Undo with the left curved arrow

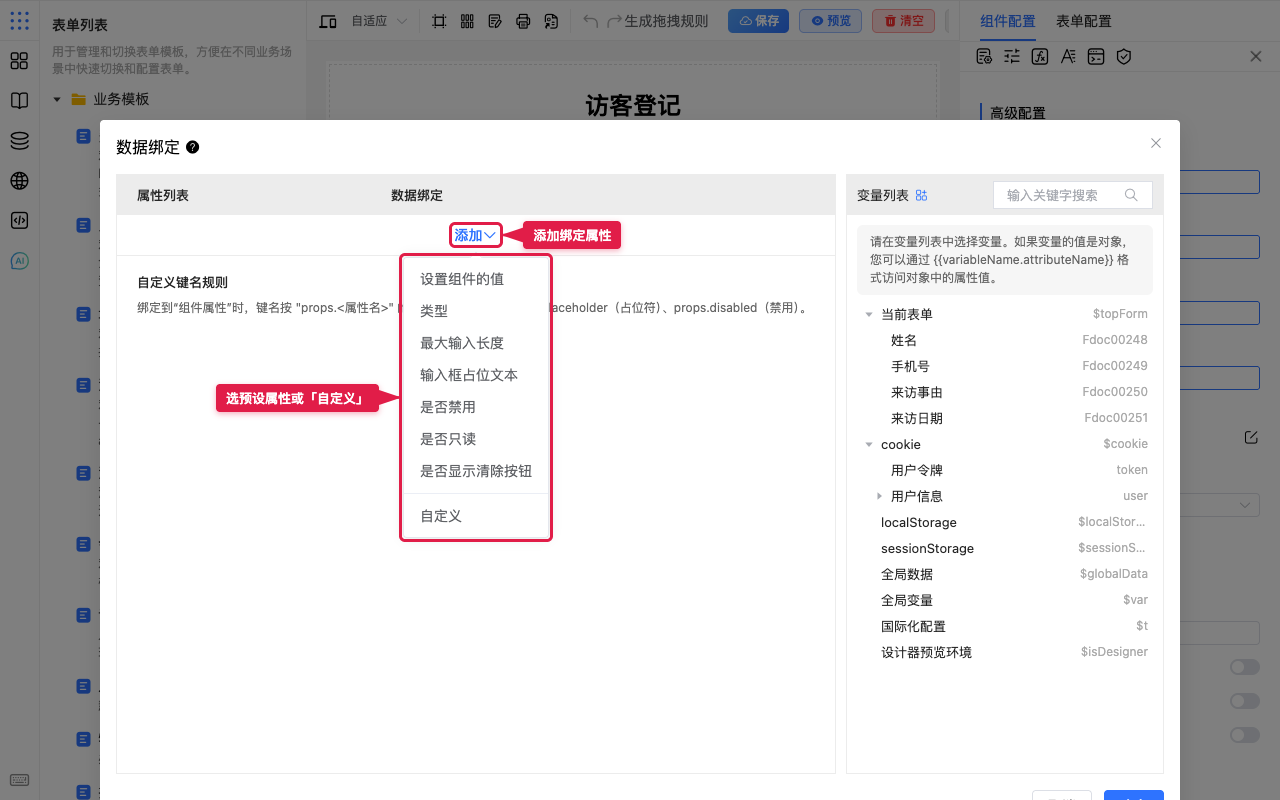pos(591,21)
